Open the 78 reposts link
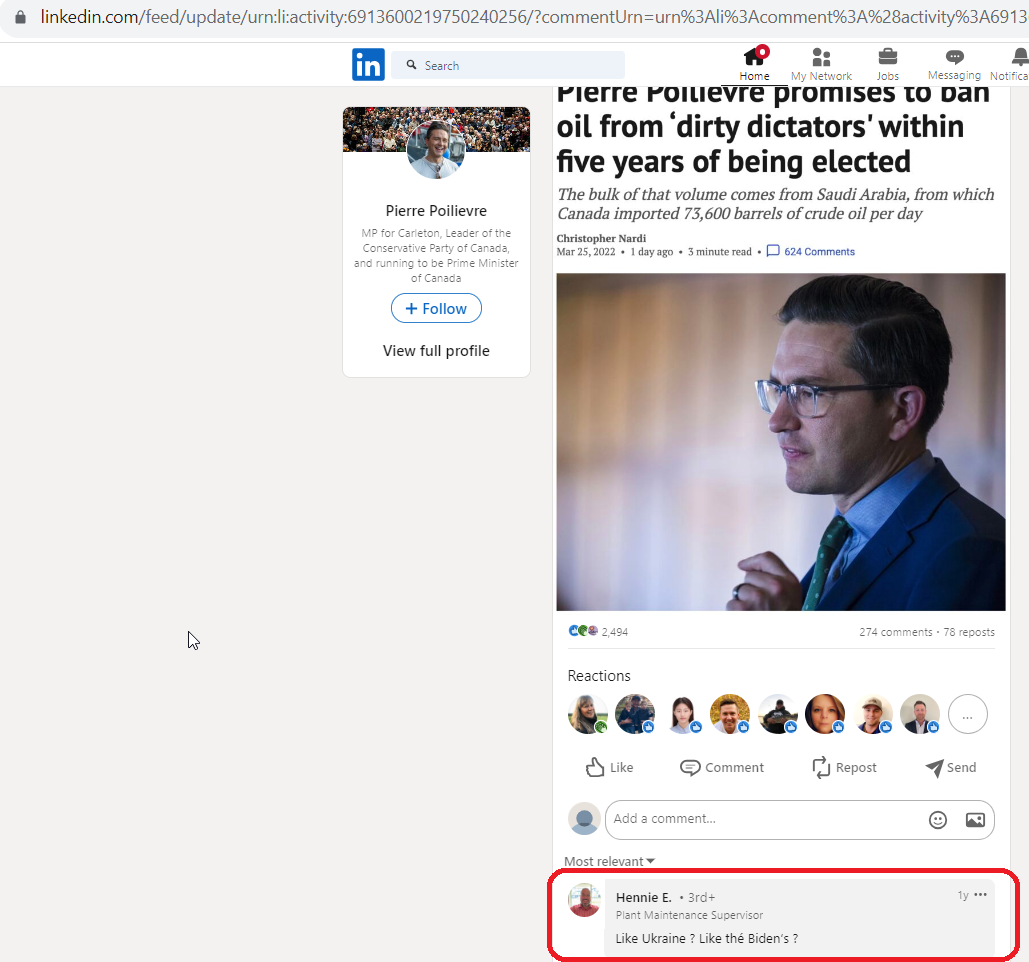This screenshot has height=962, width=1029. 969,632
